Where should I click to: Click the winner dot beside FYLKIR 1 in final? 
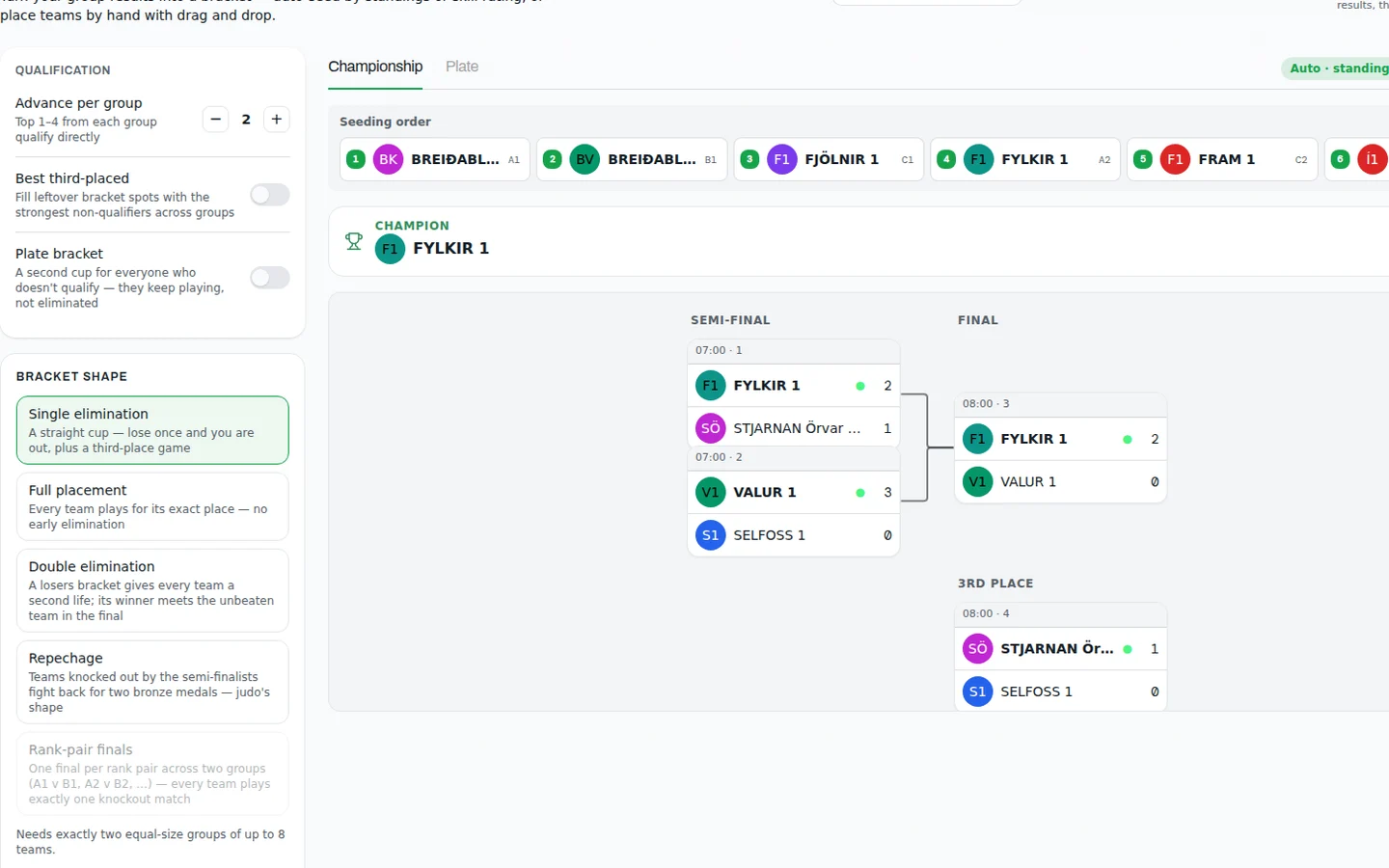[1128, 440]
